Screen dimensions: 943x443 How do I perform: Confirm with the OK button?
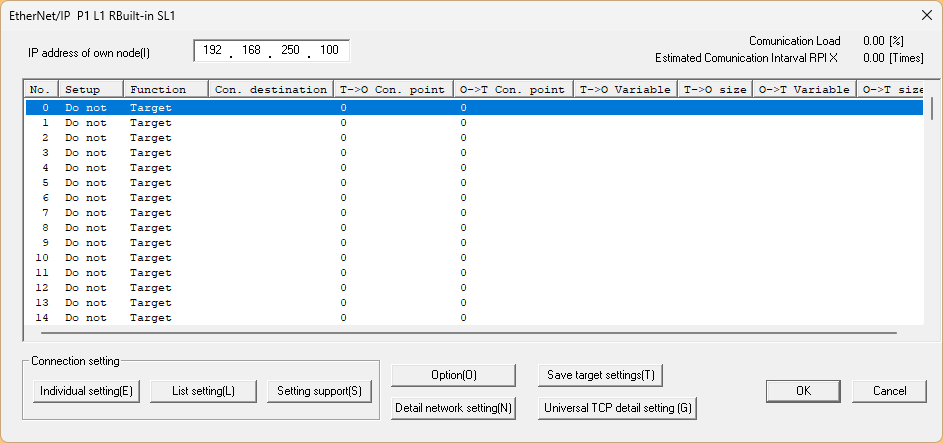coord(803,391)
